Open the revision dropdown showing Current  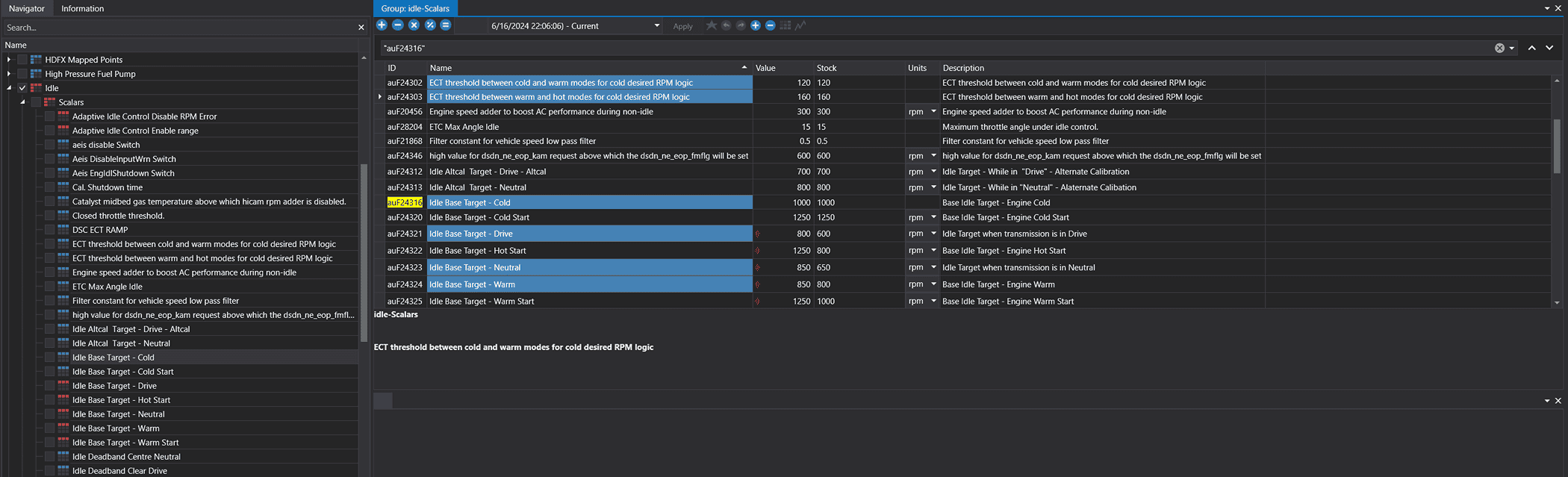pos(656,26)
